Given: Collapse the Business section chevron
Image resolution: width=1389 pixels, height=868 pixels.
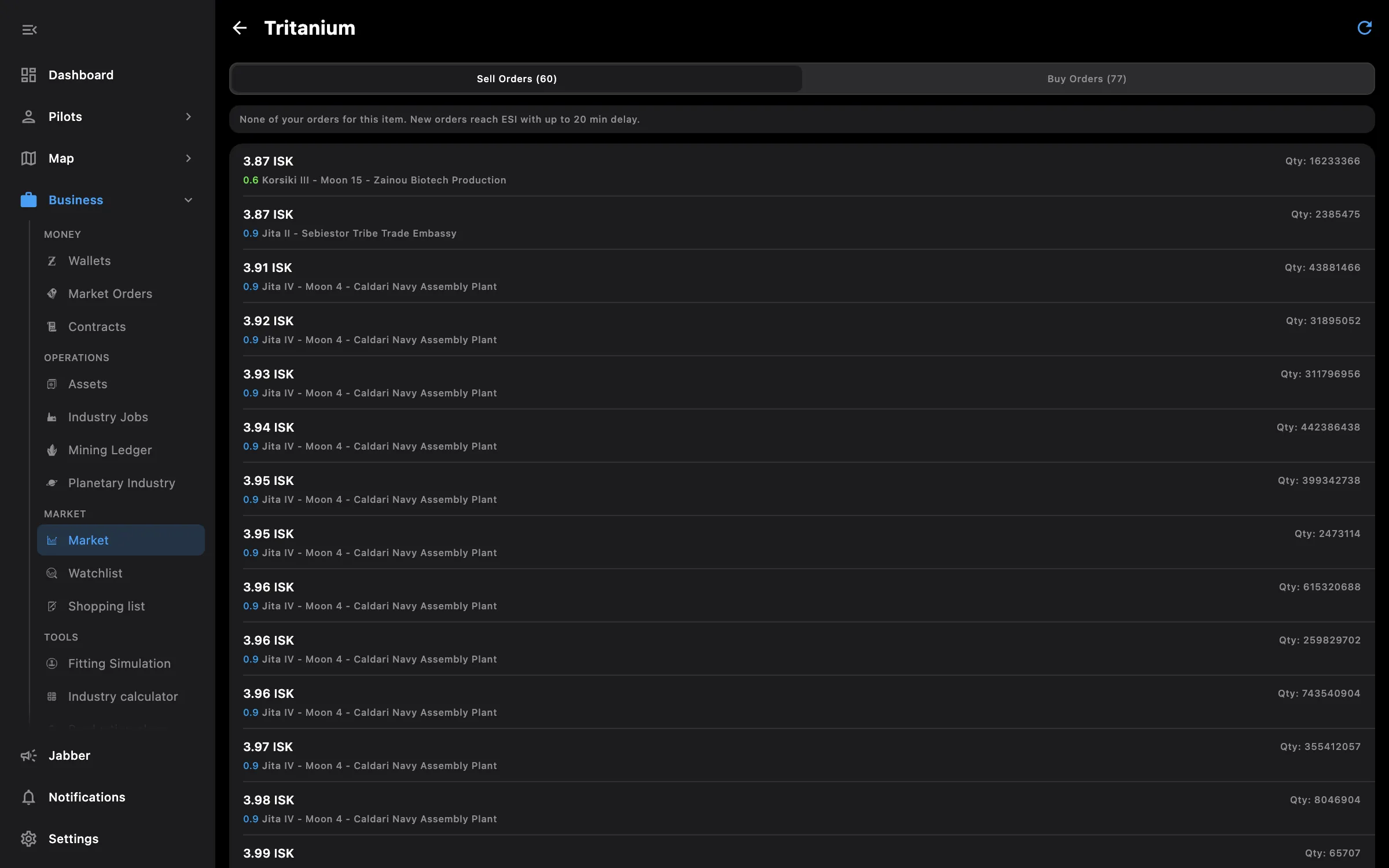Looking at the screenshot, I should [188, 200].
